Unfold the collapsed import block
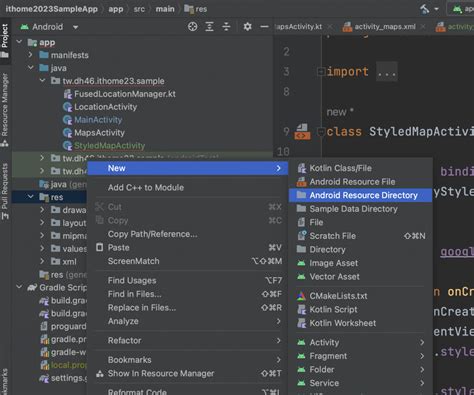This screenshot has height=395, width=474. coord(321,71)
